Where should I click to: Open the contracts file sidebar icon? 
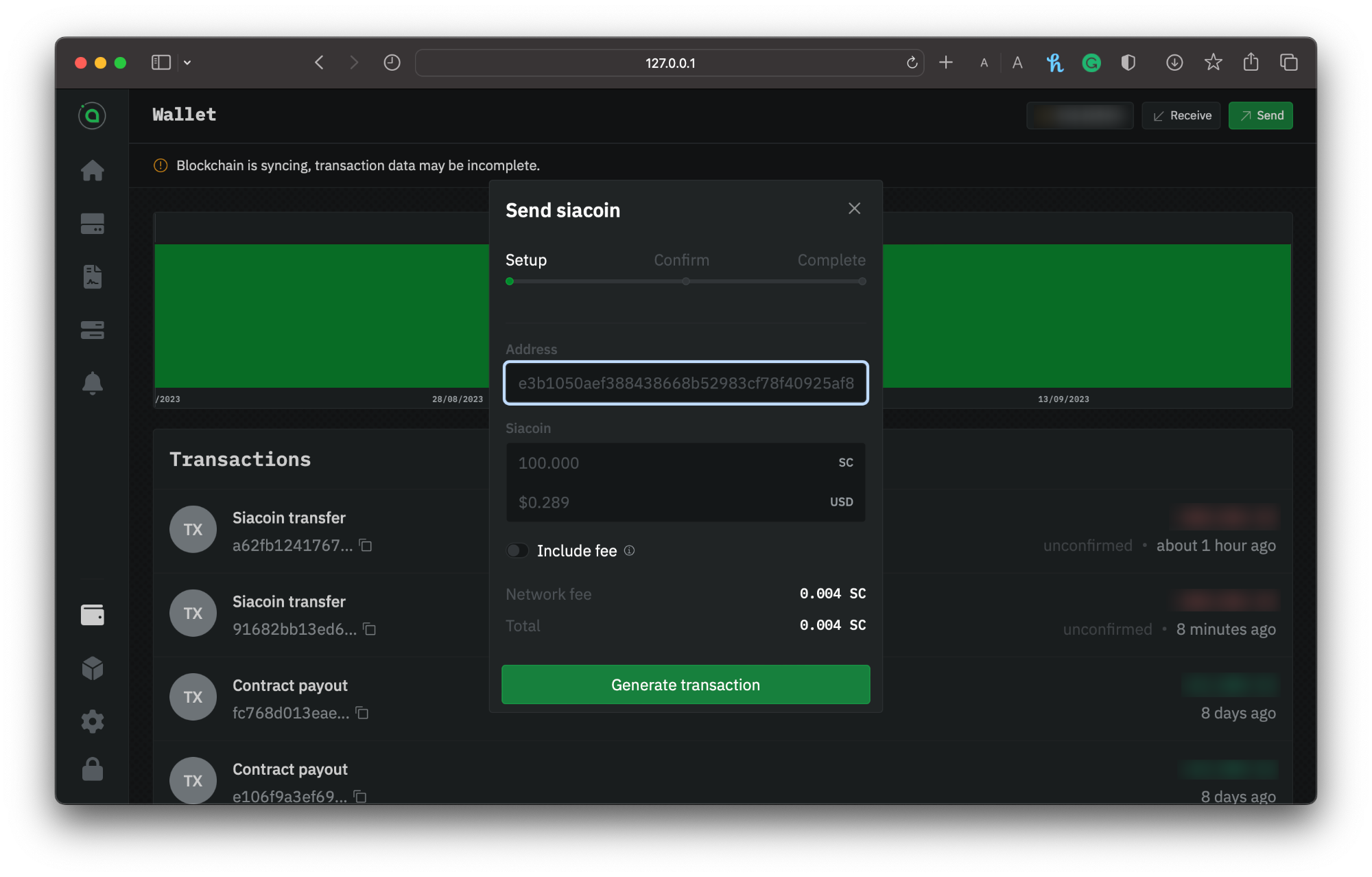click(92, 277)
